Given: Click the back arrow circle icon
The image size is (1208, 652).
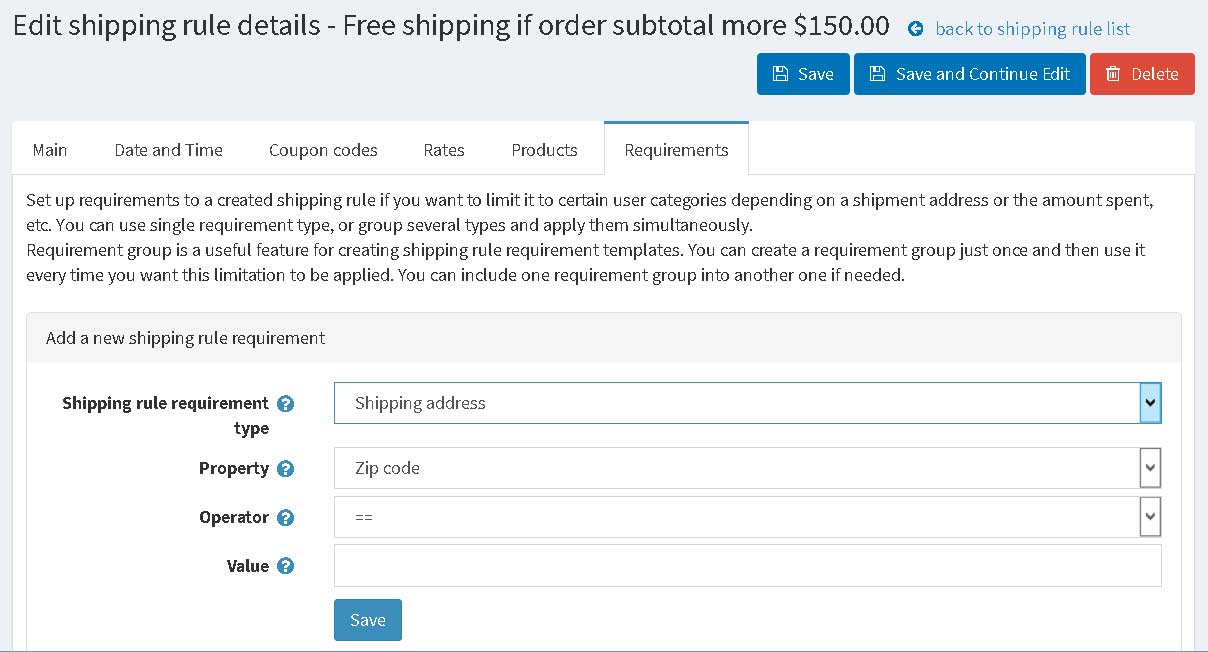Looking at the screenshot, I should coord(915,29).
